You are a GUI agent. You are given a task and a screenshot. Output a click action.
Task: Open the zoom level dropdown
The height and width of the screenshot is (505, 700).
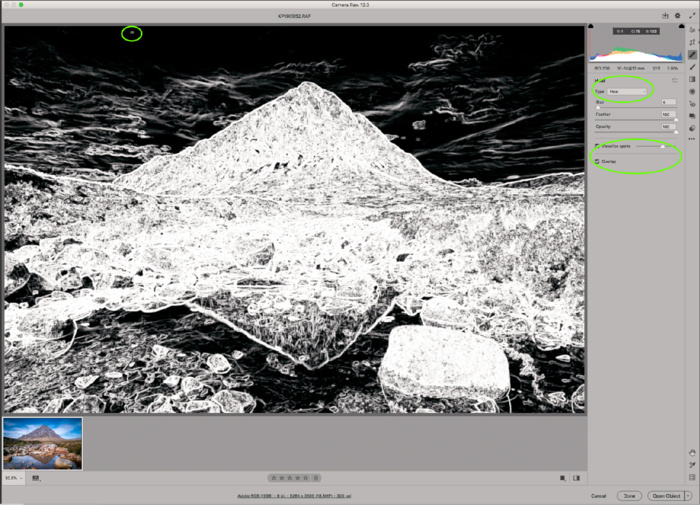point(13,478)
